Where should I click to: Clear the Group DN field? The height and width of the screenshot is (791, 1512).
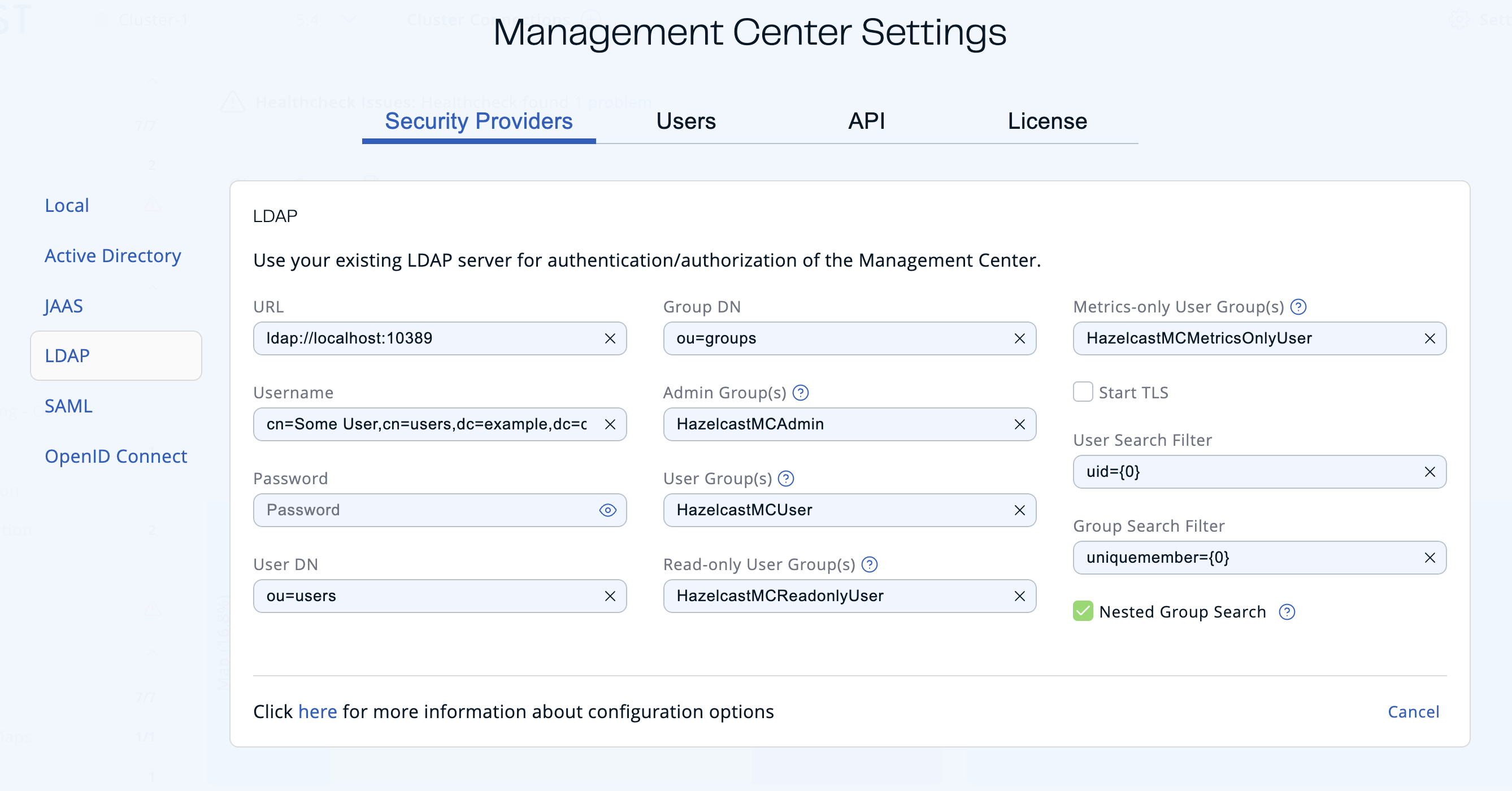click(x=1019, y=338)
